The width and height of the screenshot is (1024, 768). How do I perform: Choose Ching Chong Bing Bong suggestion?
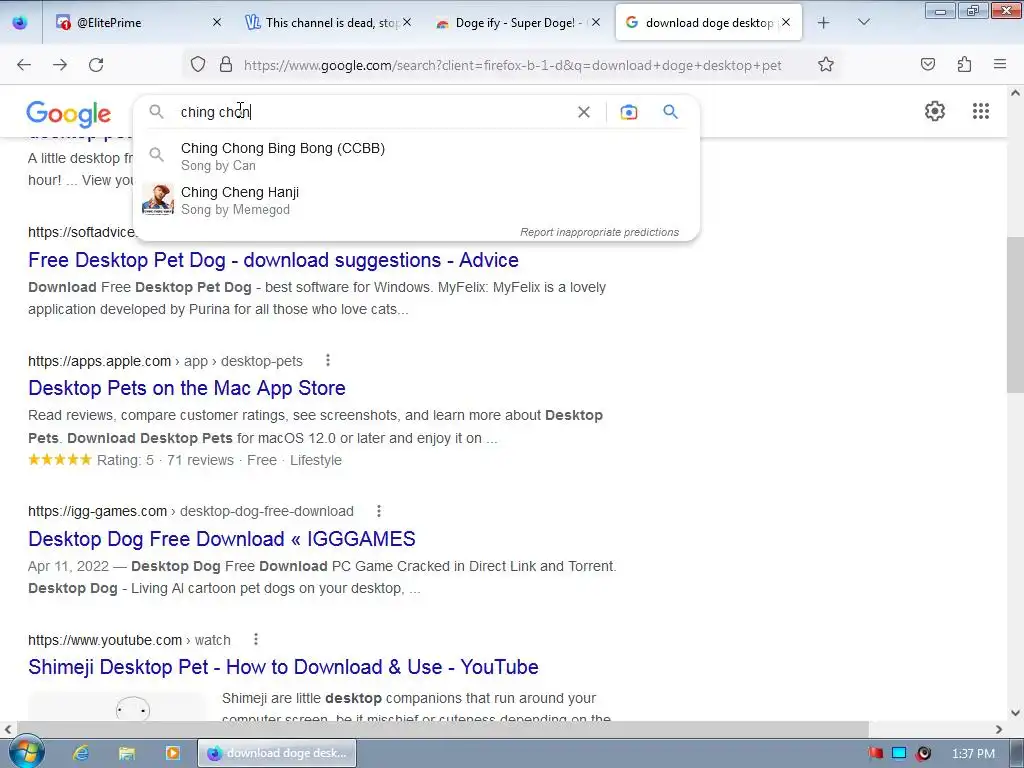[x=416, y=156]
